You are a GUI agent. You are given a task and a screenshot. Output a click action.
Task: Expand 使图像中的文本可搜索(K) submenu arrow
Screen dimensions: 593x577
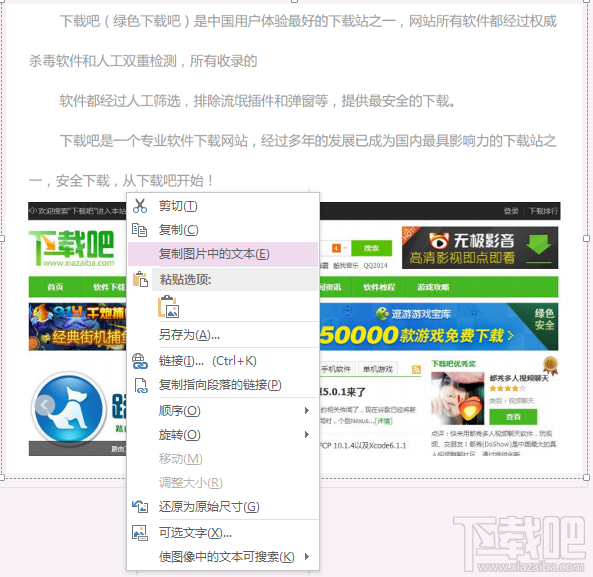(307, 557)
